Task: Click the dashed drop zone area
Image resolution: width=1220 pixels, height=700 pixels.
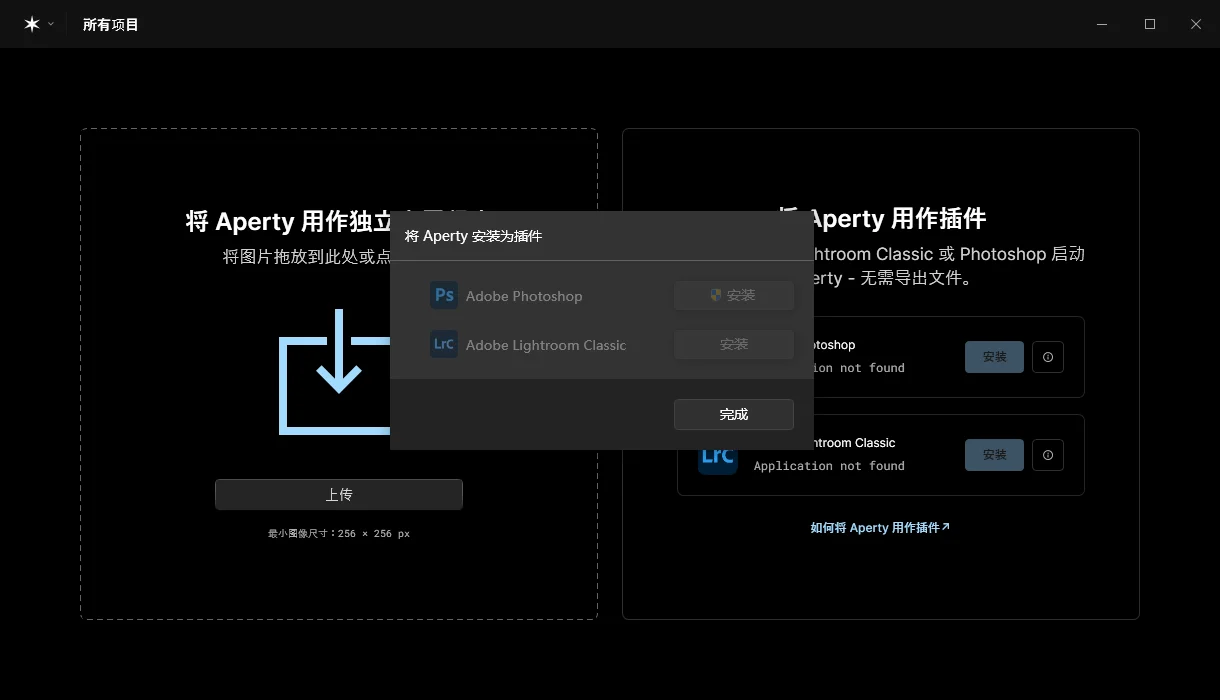Action: pos(339,374)
